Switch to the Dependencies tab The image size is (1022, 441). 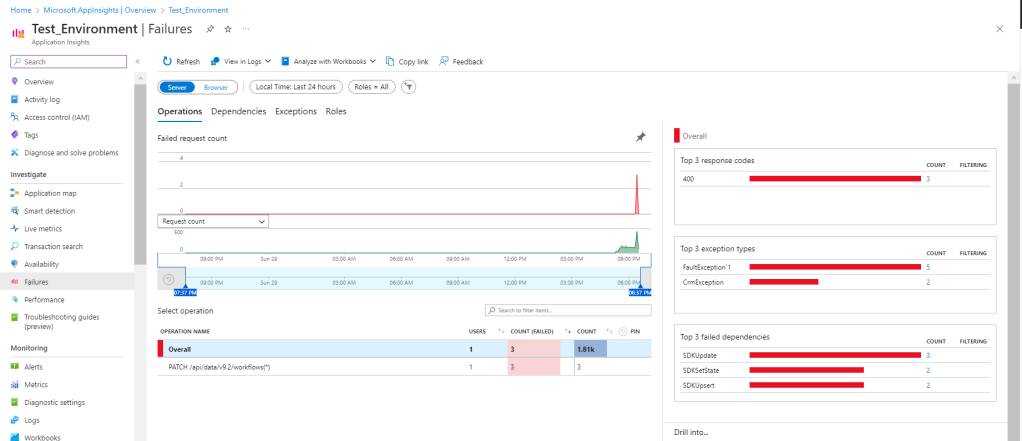238,111
